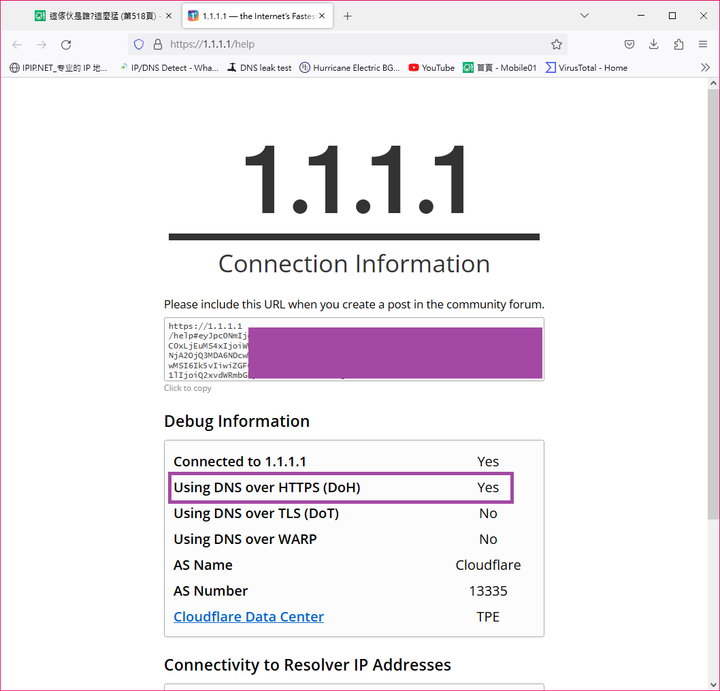The height and width of the screenshot is (691, 720).
Task: Open the Cloudflare Data Center link
Action: tap(248, 617)
